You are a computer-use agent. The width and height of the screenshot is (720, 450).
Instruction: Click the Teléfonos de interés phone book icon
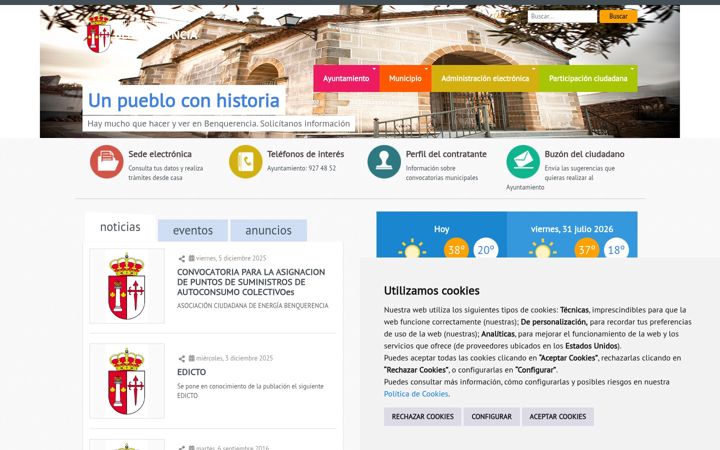(x=245, y=162)
